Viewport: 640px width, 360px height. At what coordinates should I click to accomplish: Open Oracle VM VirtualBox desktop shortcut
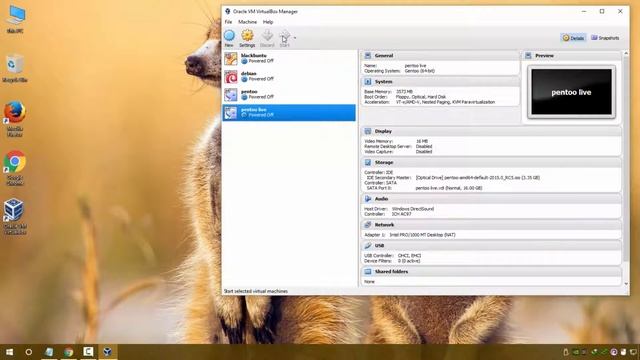tap(15, 216)
